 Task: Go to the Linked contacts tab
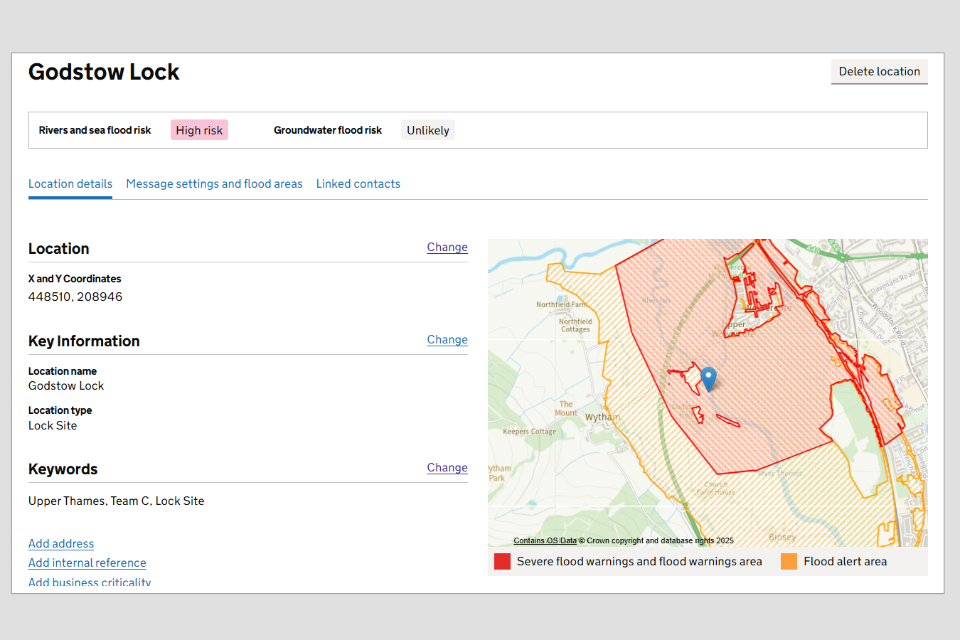tap(358, 184)
